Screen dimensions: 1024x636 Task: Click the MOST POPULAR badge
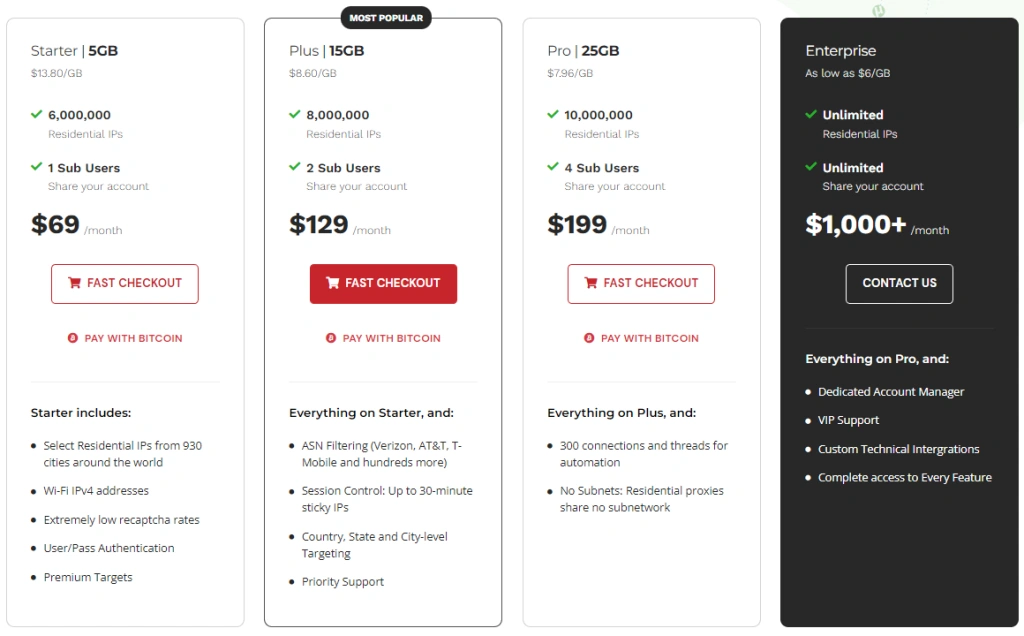(x=385, y=17)
